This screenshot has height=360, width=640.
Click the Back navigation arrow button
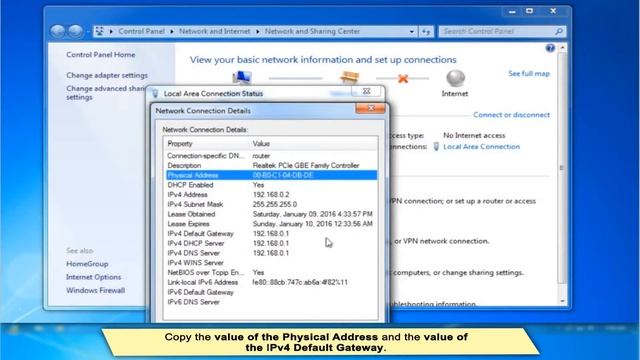[58, 31]
